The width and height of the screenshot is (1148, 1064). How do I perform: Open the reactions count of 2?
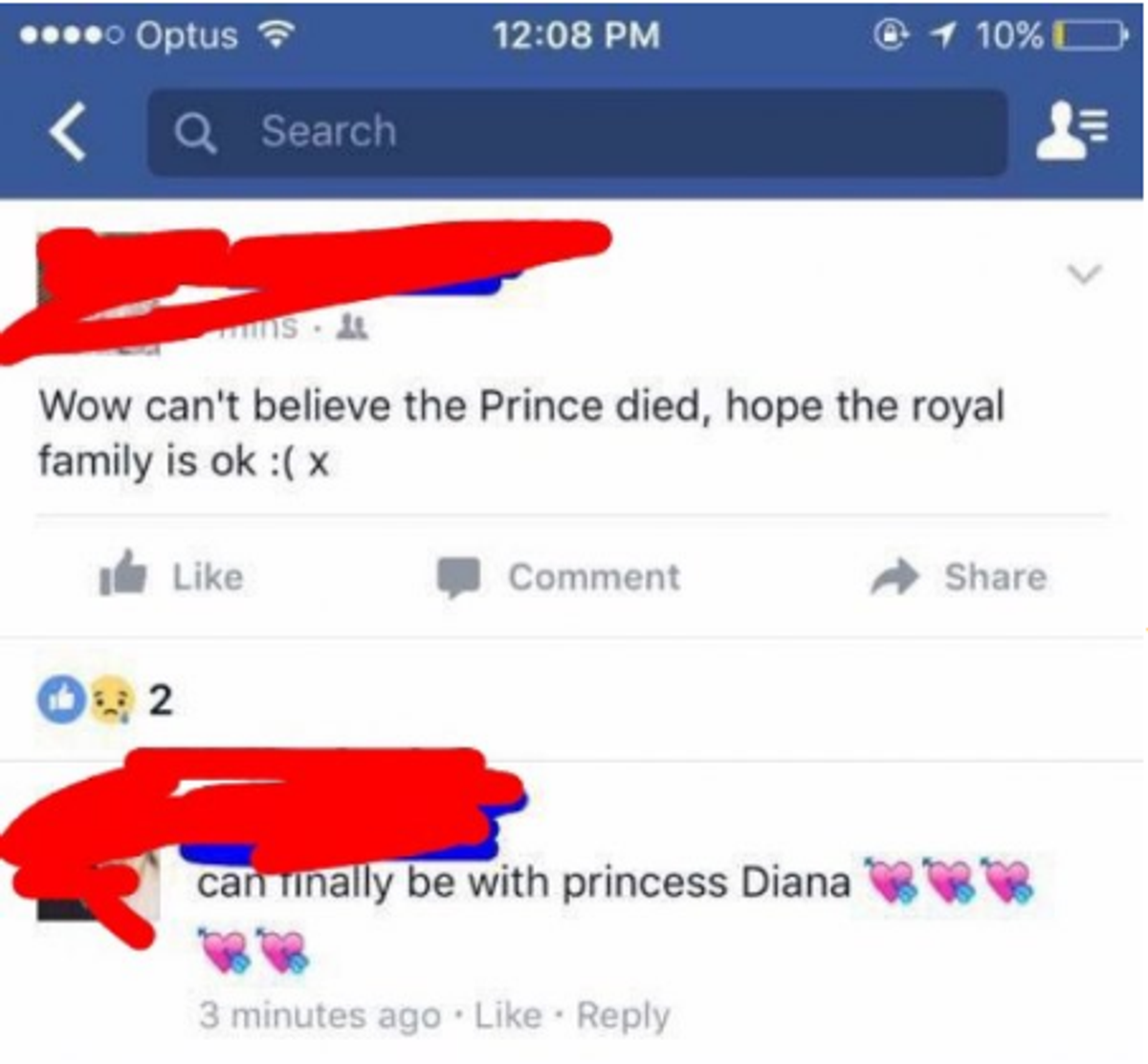[x=160, y=700]
